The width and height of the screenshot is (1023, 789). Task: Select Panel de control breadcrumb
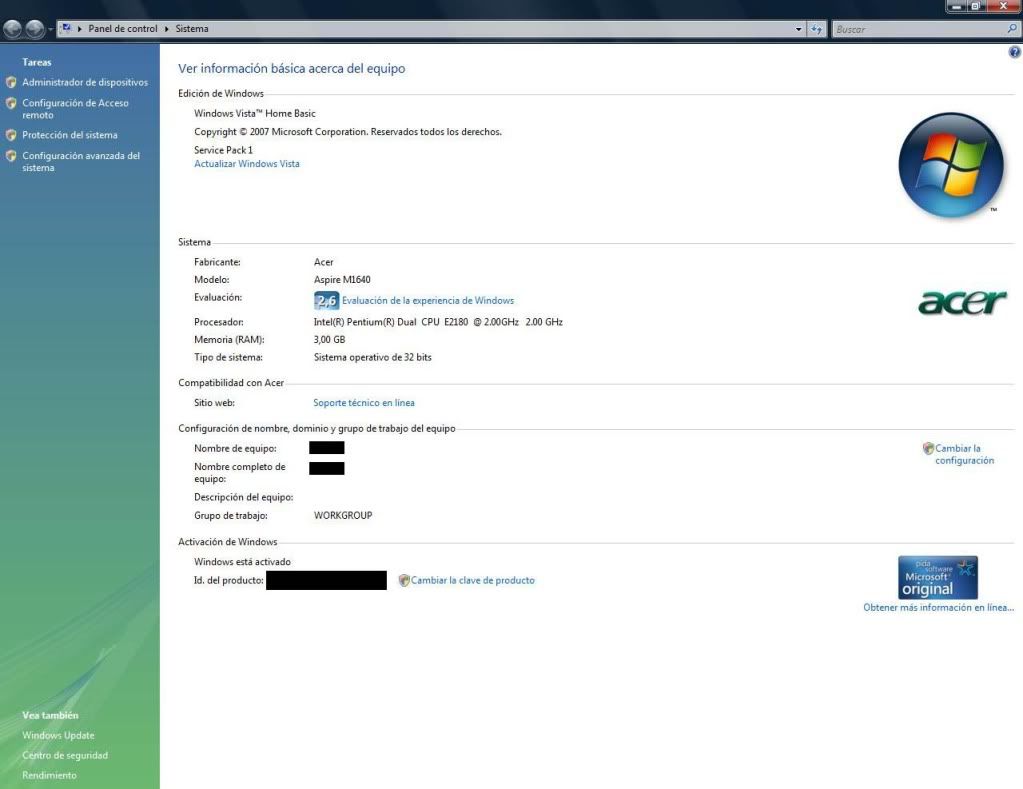[x=123, y=29]
